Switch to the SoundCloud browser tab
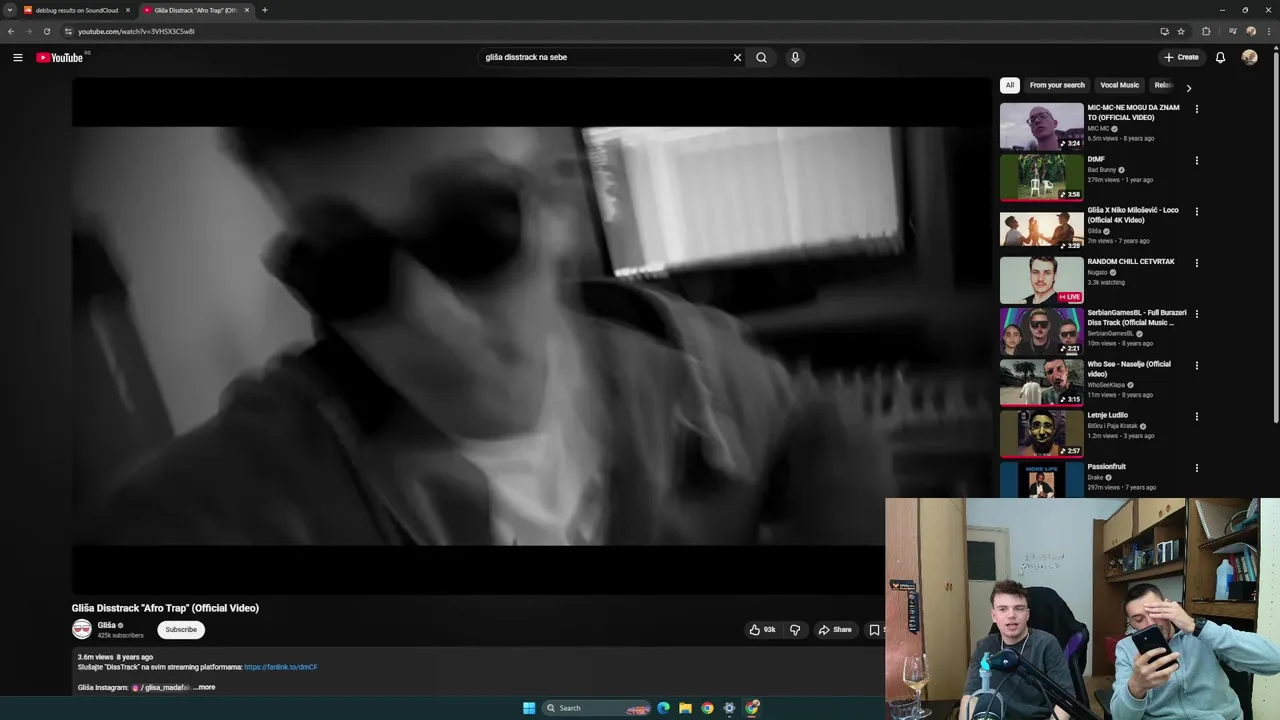 coord(77,10)
